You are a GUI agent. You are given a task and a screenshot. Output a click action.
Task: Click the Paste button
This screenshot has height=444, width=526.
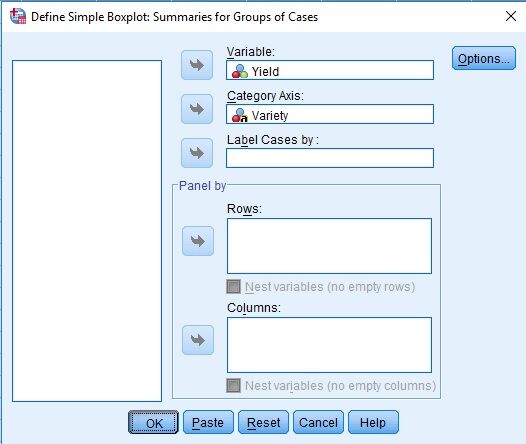pos(208,423)
